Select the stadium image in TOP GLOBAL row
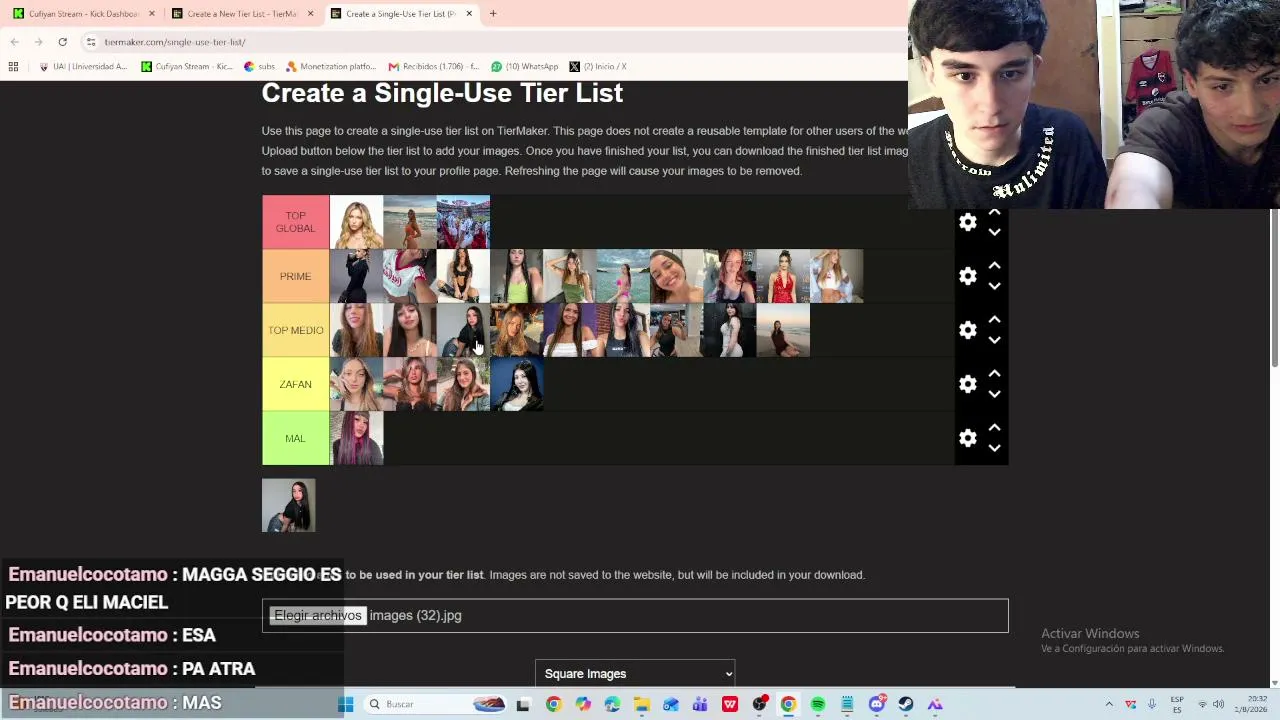This screenshot has width=1280, height=720. [x=463, y=222]
